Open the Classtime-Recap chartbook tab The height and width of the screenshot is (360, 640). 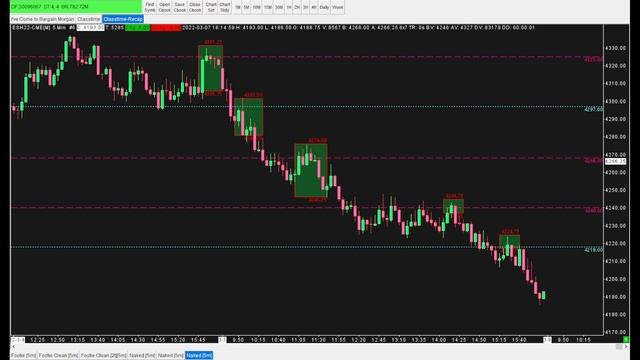click(123, 19)
